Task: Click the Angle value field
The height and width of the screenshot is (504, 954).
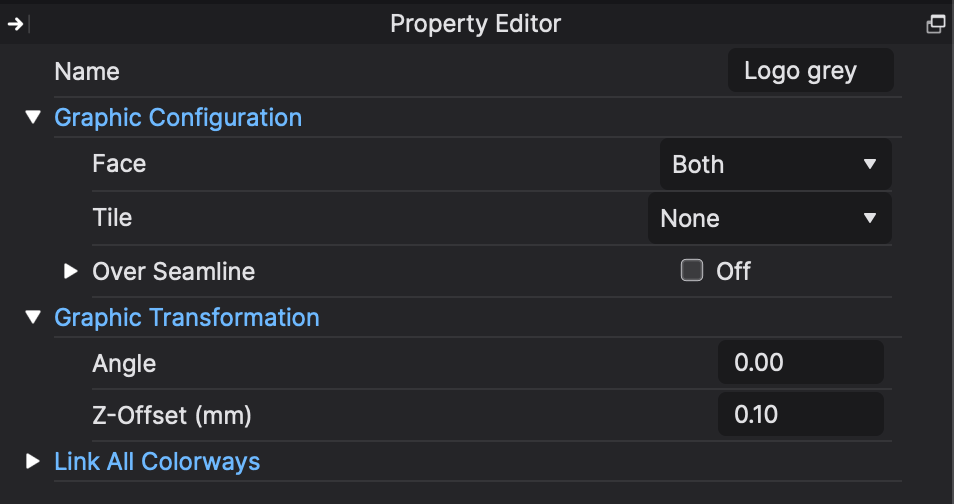Action: coord(801,362)
